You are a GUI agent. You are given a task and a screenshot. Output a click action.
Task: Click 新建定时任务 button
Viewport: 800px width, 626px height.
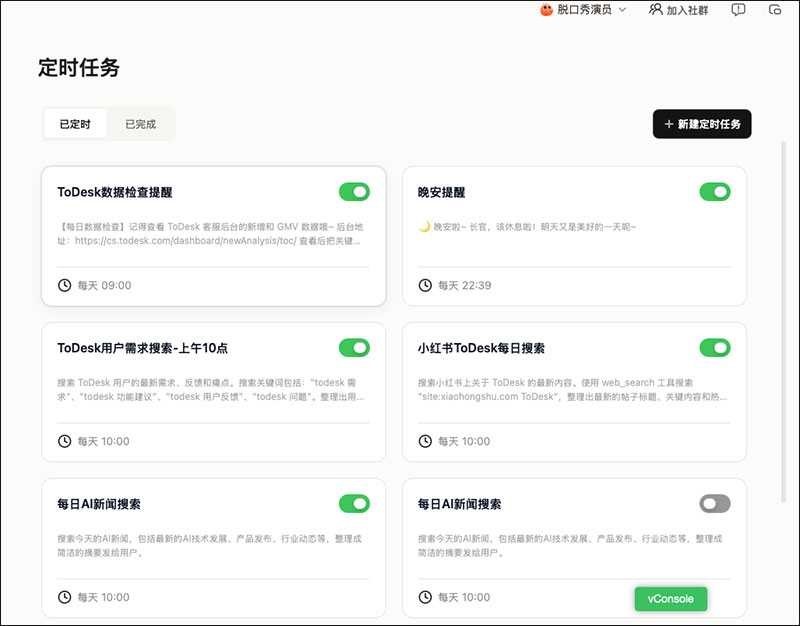(702, 124)
